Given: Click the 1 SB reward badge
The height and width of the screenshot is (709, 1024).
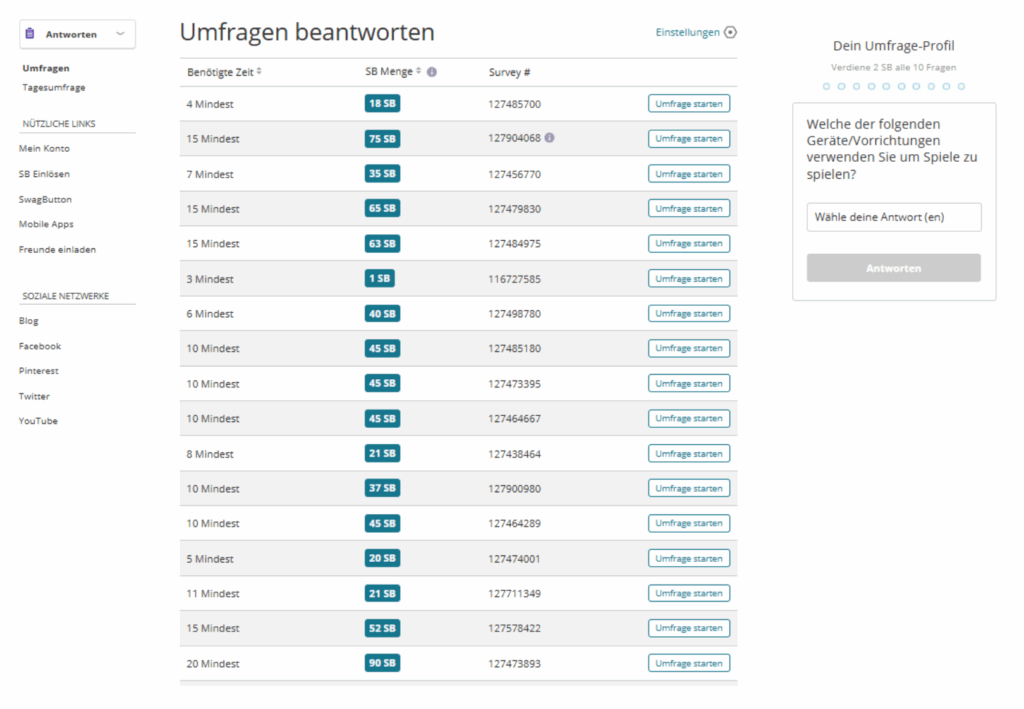Looking at the screenshot, I should [380, 279].
